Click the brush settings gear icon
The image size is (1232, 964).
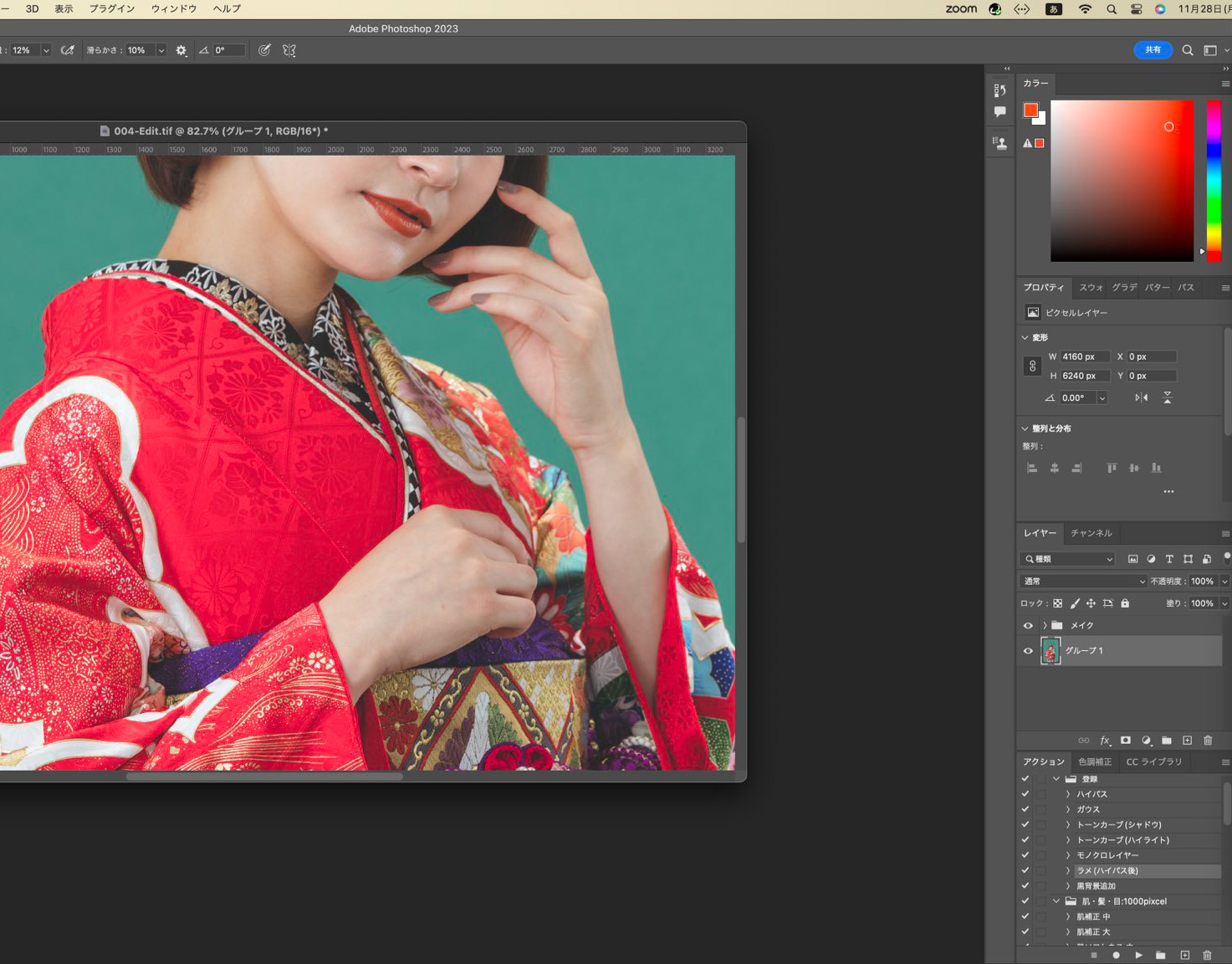[181, 50]
